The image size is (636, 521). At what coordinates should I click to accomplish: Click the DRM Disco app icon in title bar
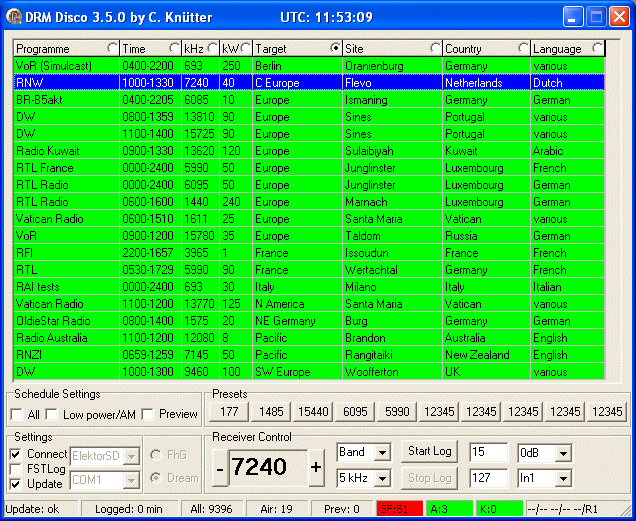[x=14, y=17]
